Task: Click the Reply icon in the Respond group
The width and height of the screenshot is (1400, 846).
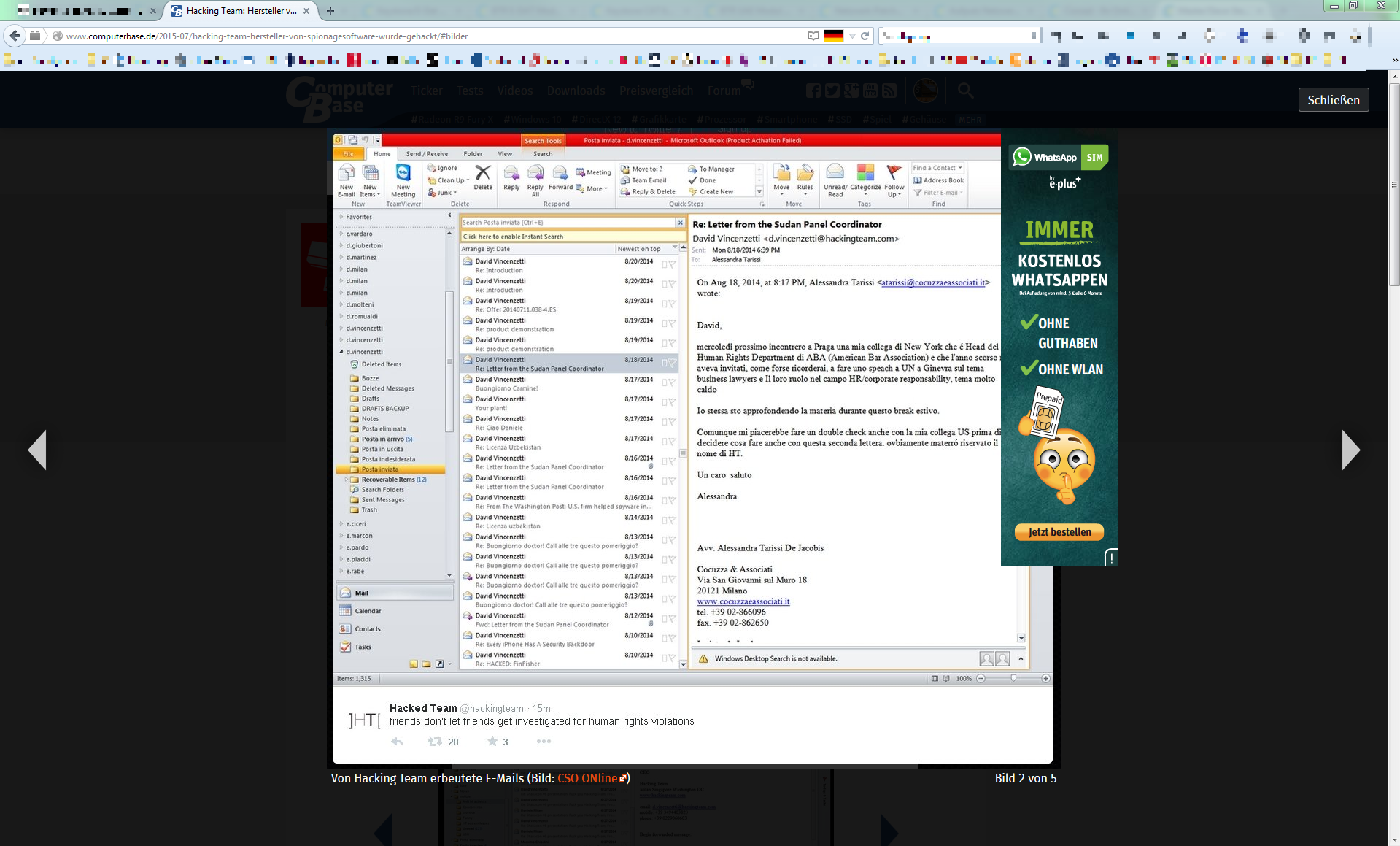Action: (x=511, y=173)
